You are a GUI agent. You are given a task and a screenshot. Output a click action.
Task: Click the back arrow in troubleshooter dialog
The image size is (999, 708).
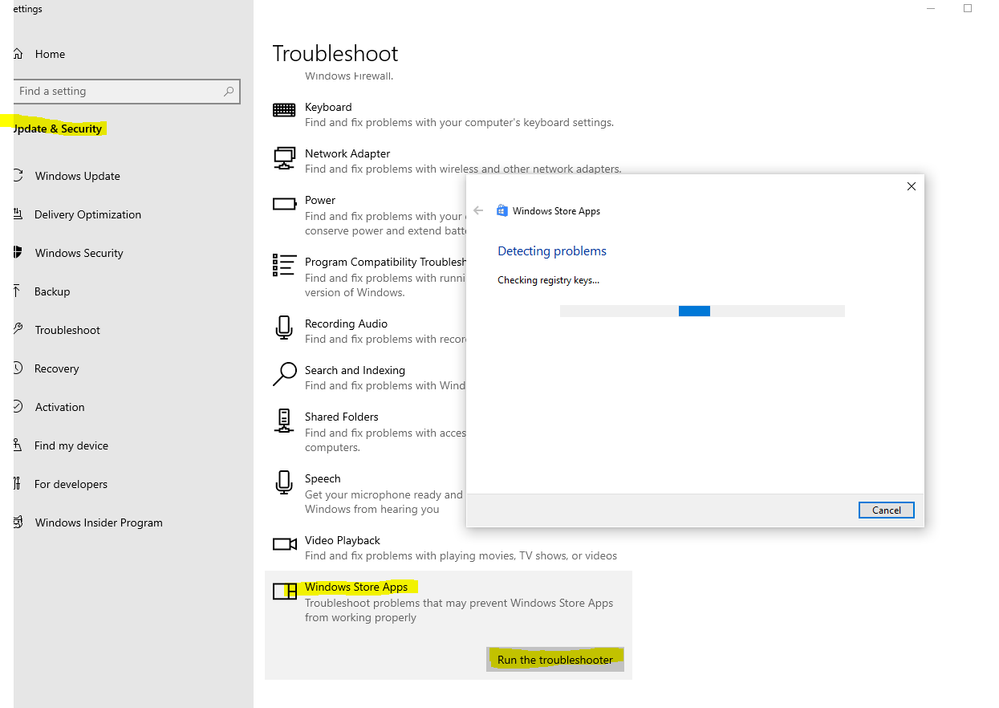pyautogui.click(x=478, y=210)
